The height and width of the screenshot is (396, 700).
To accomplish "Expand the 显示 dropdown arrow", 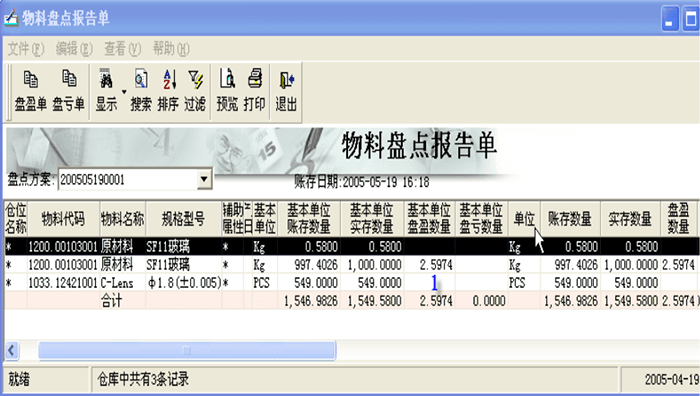I will point(124,92).
